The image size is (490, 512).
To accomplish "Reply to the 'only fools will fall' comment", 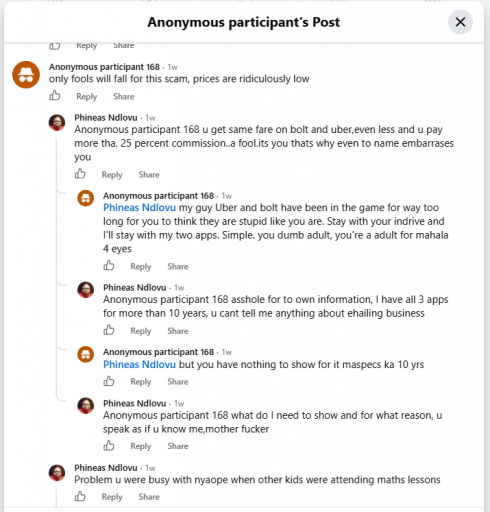I will 87,97.
